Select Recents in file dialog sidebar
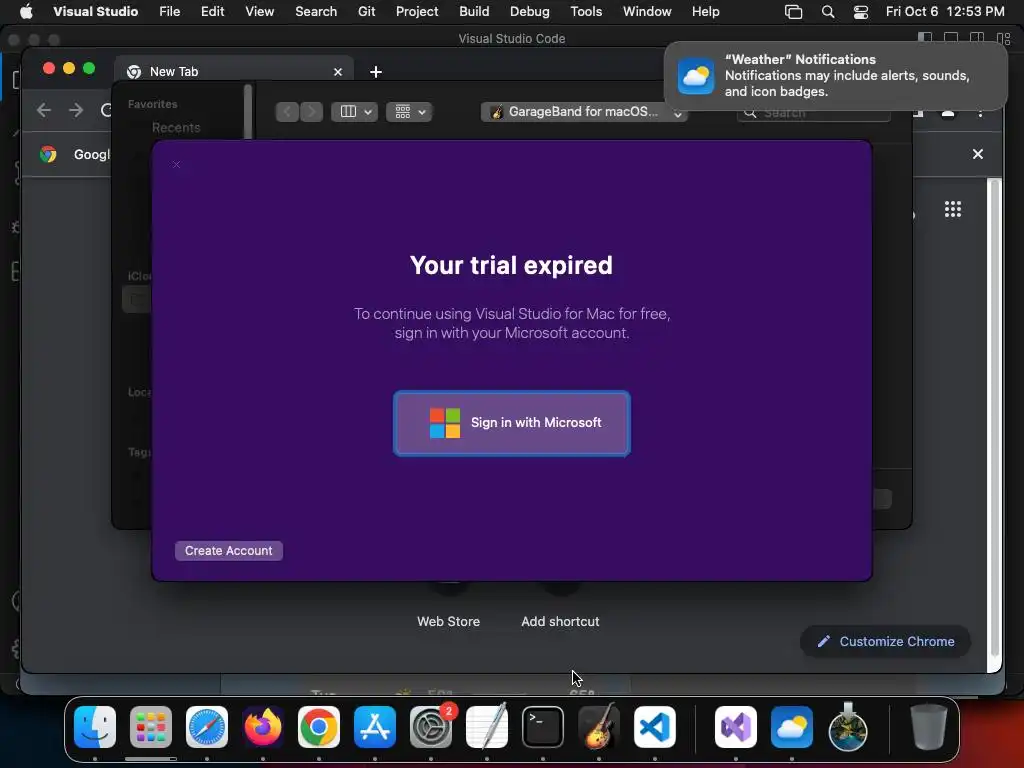 pyautogui.click(x=176, y=127)
